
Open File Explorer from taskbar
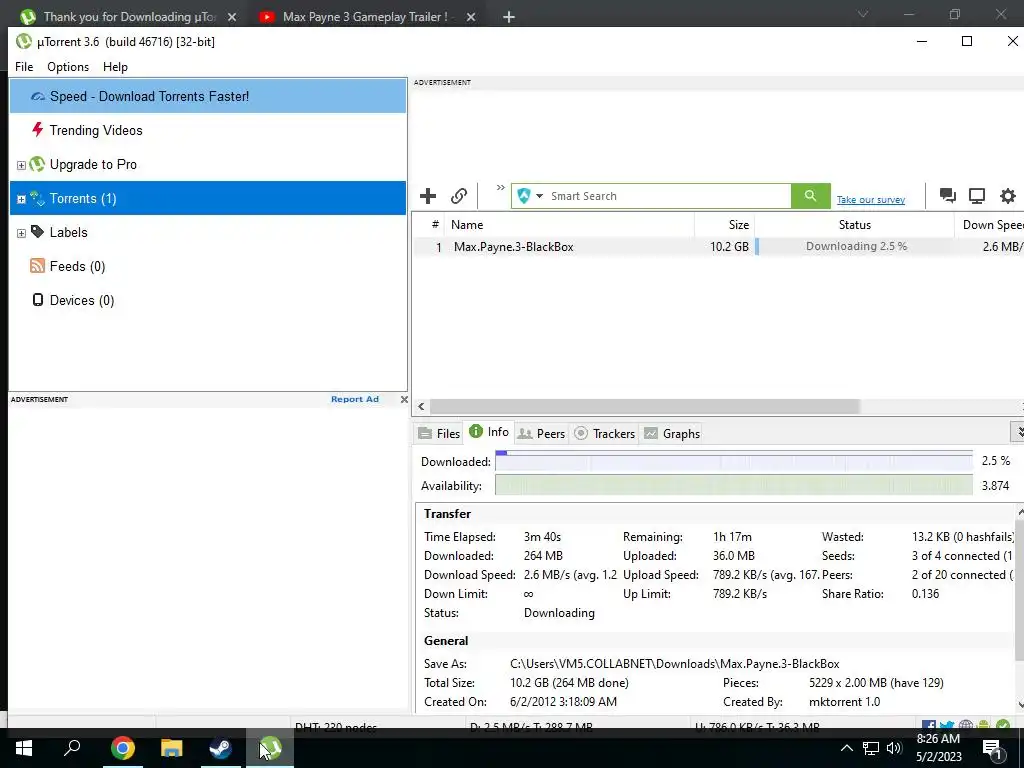[x=172, y=748]
